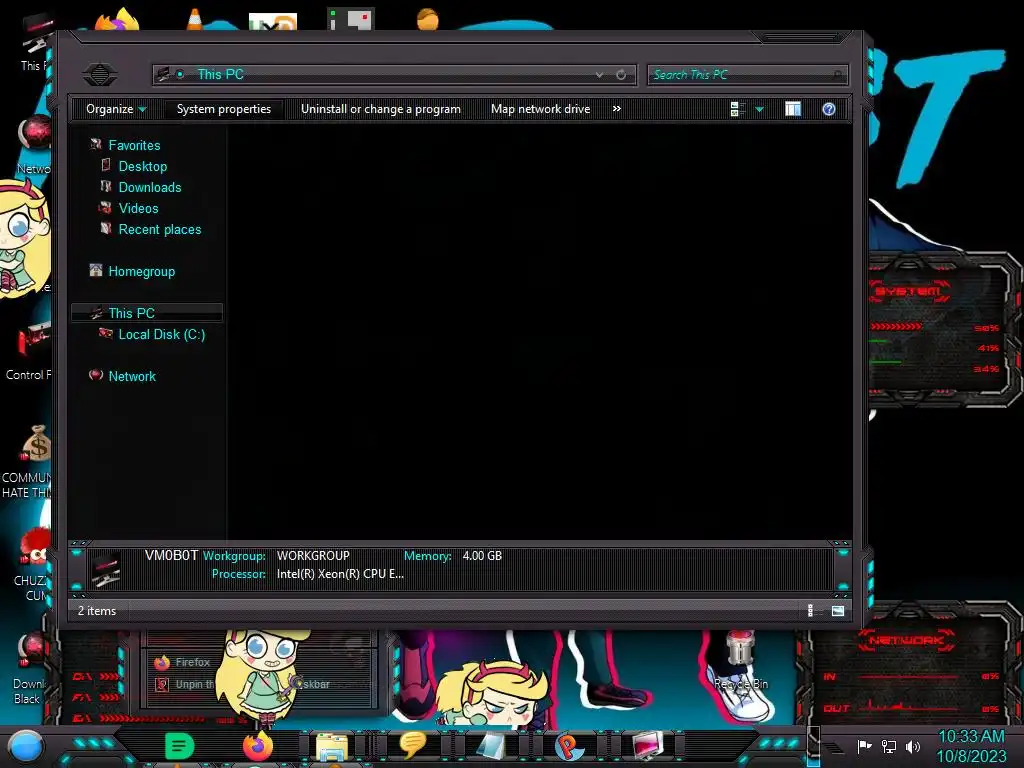Image resolution: width=1024 pixels, height=768 pixels.
Task: Click the Action Center flag tray icon
Action: (x=864, y=746)
